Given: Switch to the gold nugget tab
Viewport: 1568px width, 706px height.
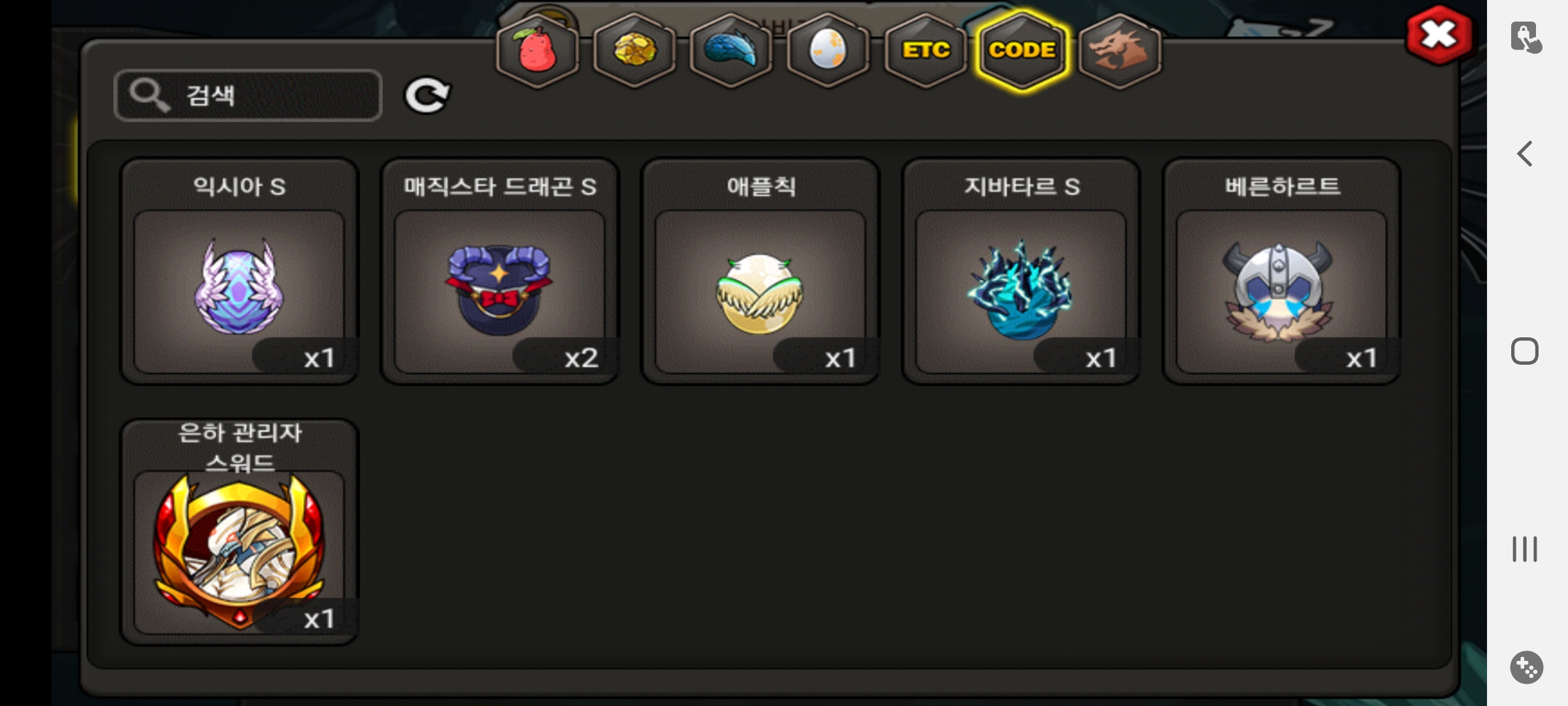Looking at the screenshot, I should [634, 50].
